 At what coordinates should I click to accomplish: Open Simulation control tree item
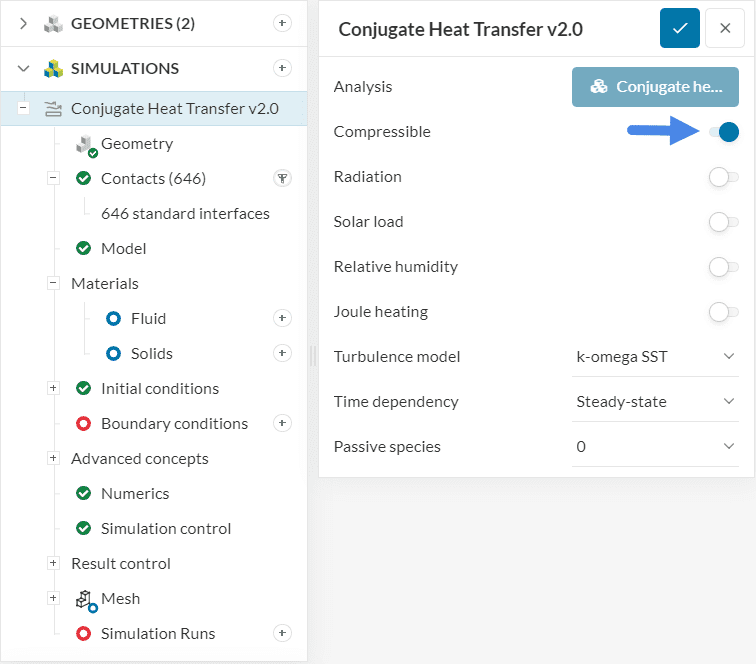(165, 529)
